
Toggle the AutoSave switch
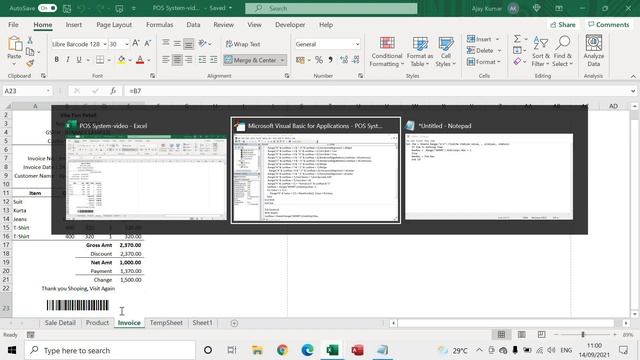47,8
